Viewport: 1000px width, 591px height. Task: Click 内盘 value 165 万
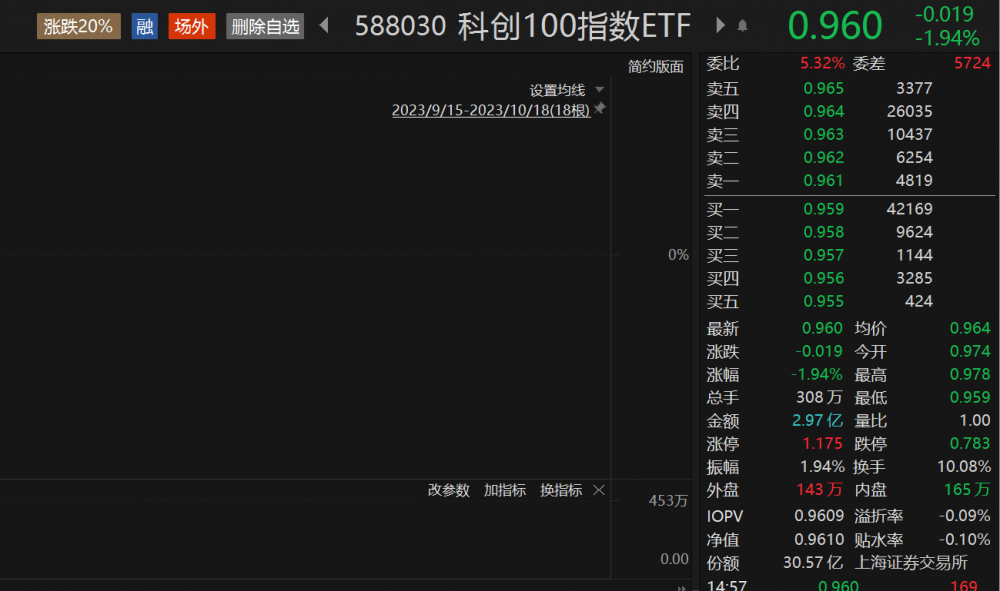click(x=967, y=489)
